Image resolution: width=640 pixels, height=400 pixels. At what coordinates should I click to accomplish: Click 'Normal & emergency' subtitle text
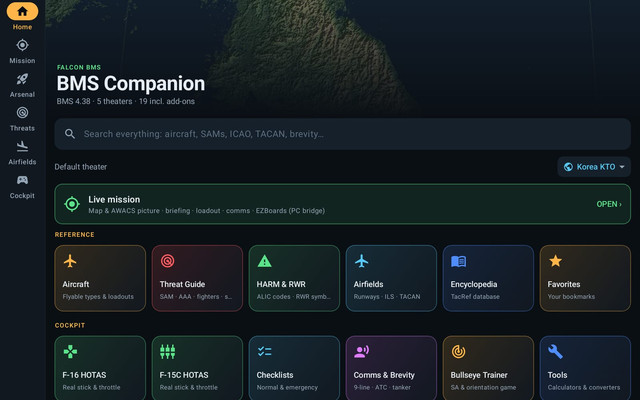pyautogui.click(x=287, y=387)
